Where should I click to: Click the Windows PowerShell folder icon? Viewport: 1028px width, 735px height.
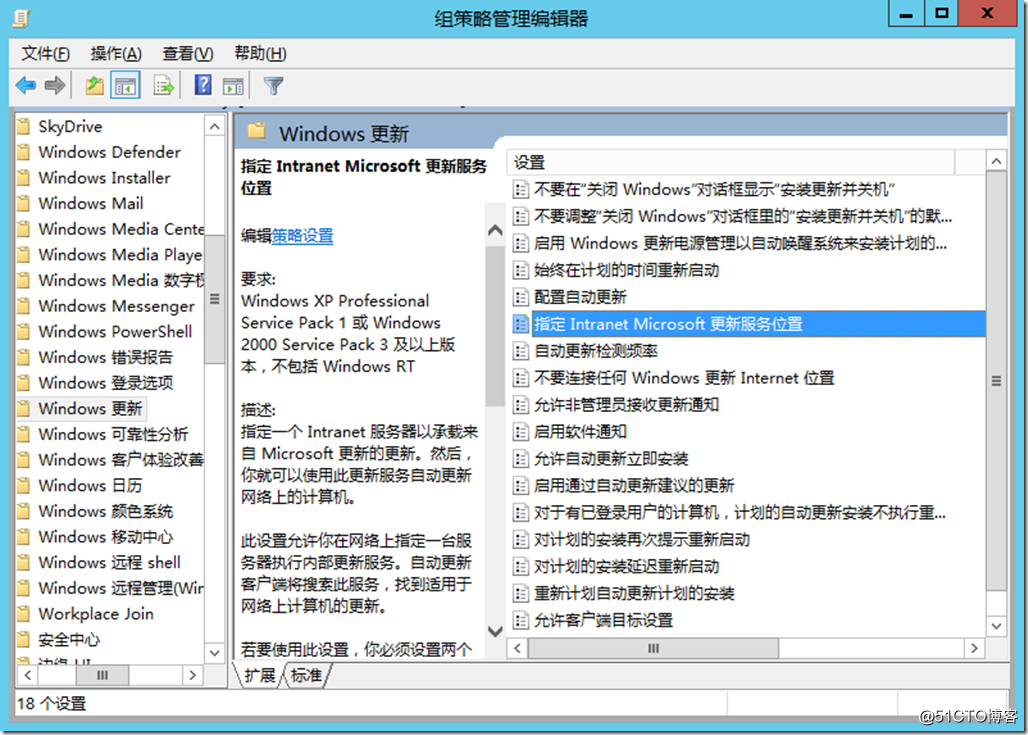click(x=24, y=331)
